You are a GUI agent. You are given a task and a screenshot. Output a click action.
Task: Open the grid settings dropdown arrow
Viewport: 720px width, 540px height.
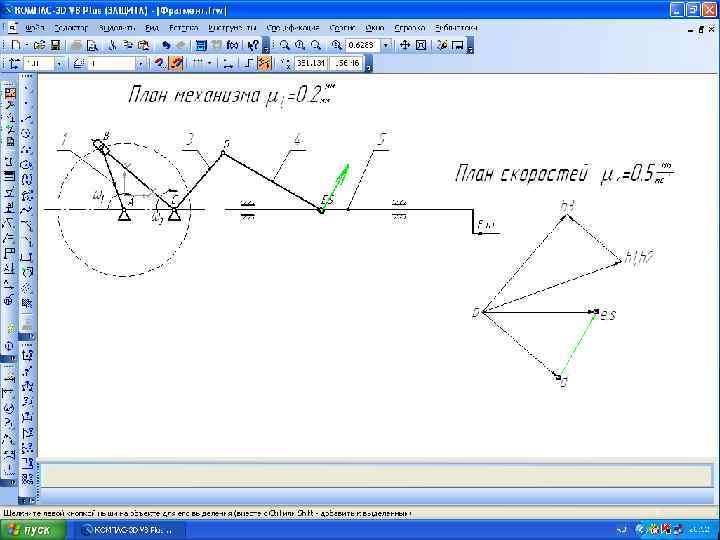coord(209,63)
